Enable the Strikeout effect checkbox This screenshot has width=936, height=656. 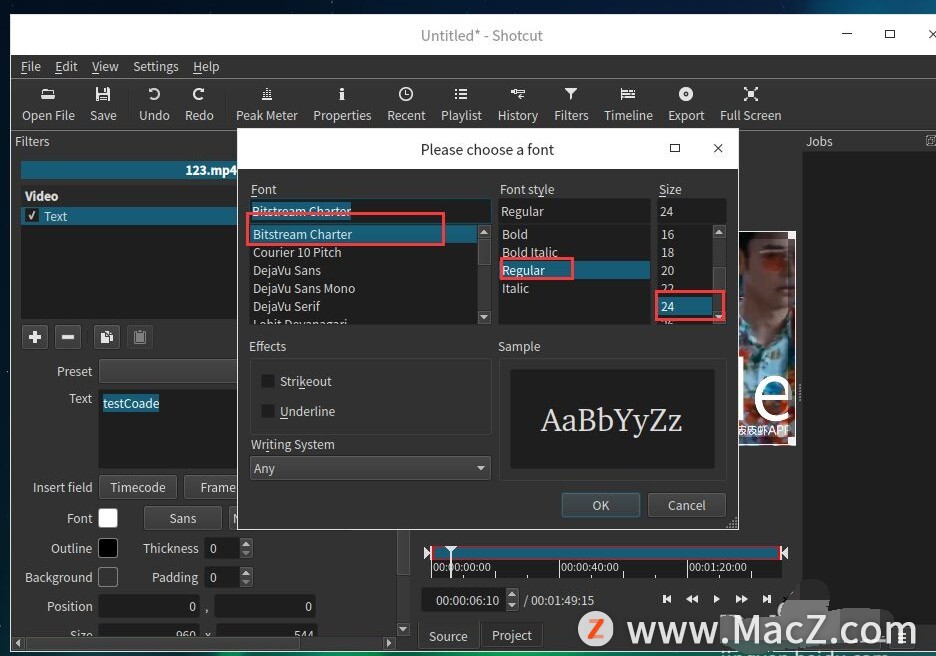268,381
